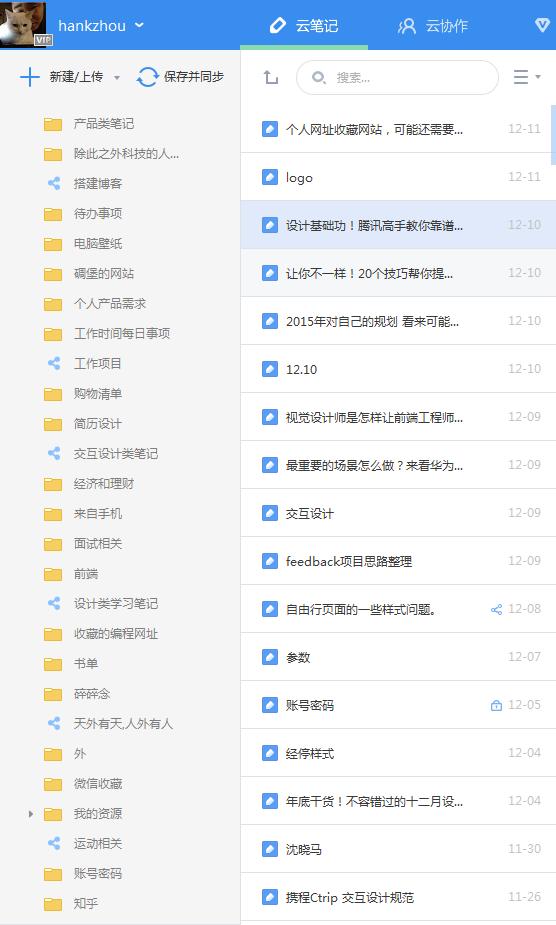Open note 最重要的场景怎么做？来看华为...
This screenshot has width=556, height=925.
(x=398, y=465)
